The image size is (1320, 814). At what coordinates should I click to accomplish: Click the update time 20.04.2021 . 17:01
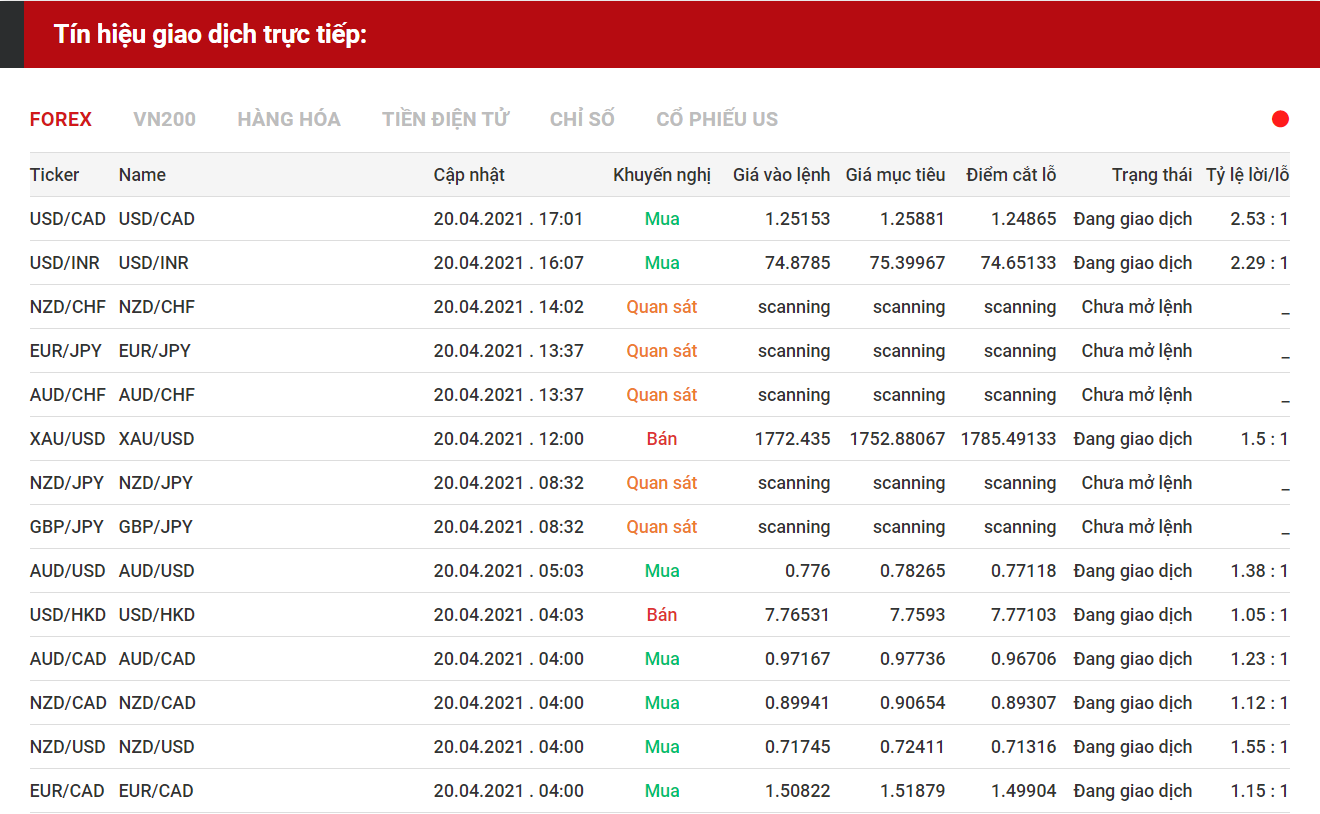pyautogui.click(x=509, y=219)
